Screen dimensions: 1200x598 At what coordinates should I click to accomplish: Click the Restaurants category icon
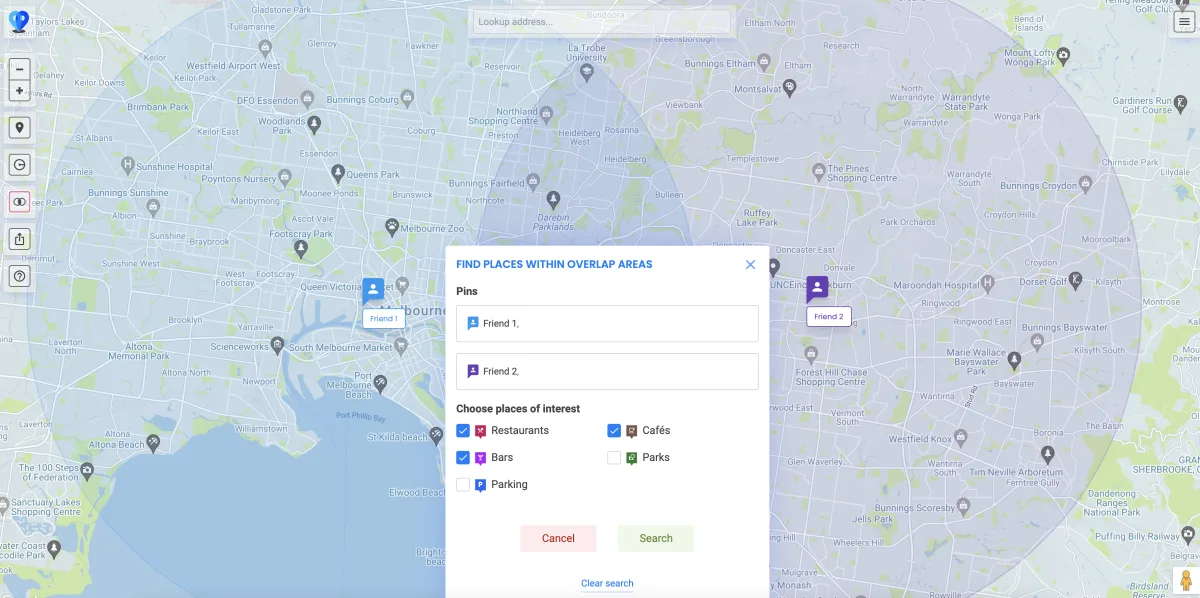coord(481,432)
